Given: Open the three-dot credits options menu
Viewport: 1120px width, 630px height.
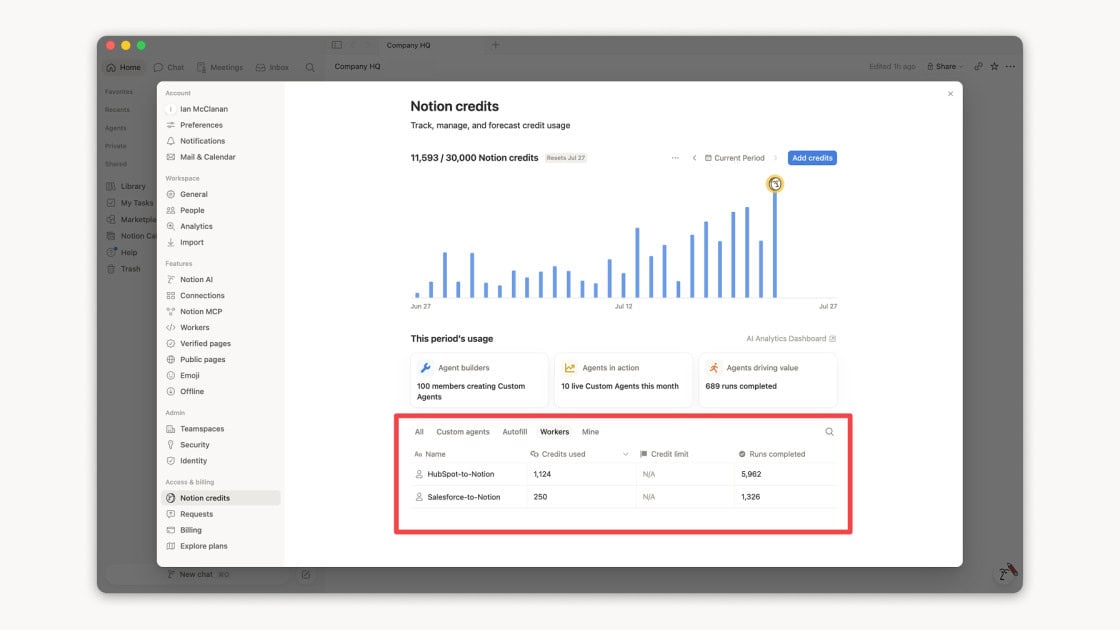Looking at the screenshot, I should 675,158.
